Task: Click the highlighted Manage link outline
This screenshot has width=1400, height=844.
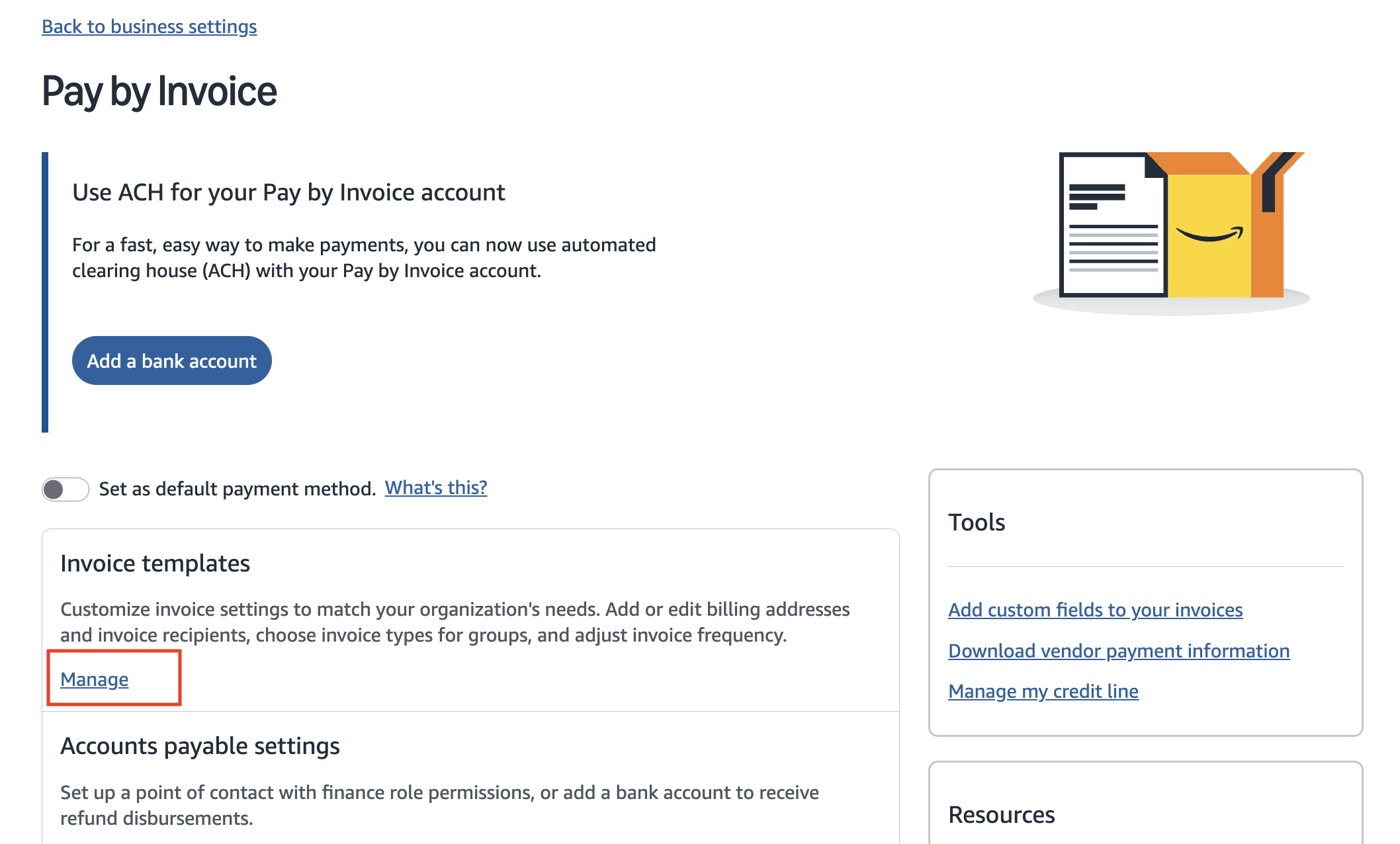Action: click(115, 677)
